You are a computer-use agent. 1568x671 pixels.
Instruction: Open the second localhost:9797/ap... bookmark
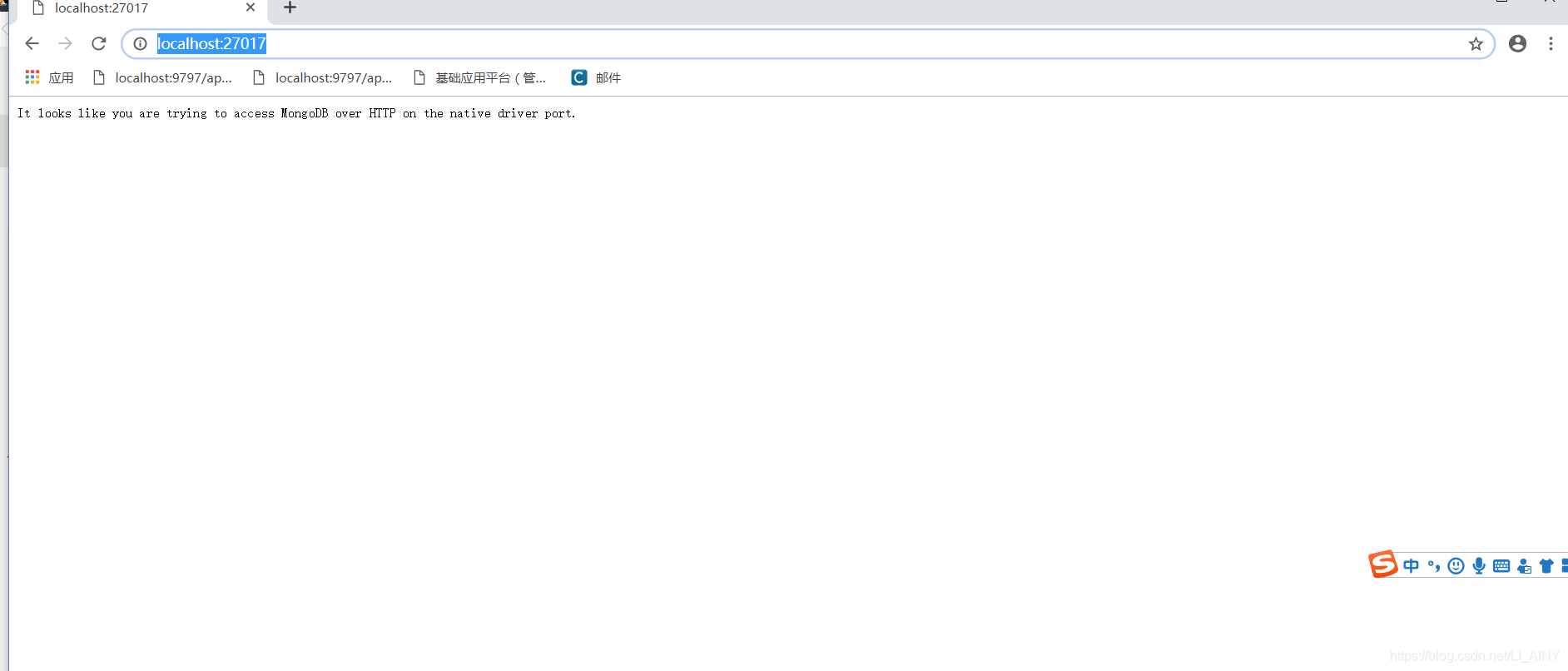point(322,77)
